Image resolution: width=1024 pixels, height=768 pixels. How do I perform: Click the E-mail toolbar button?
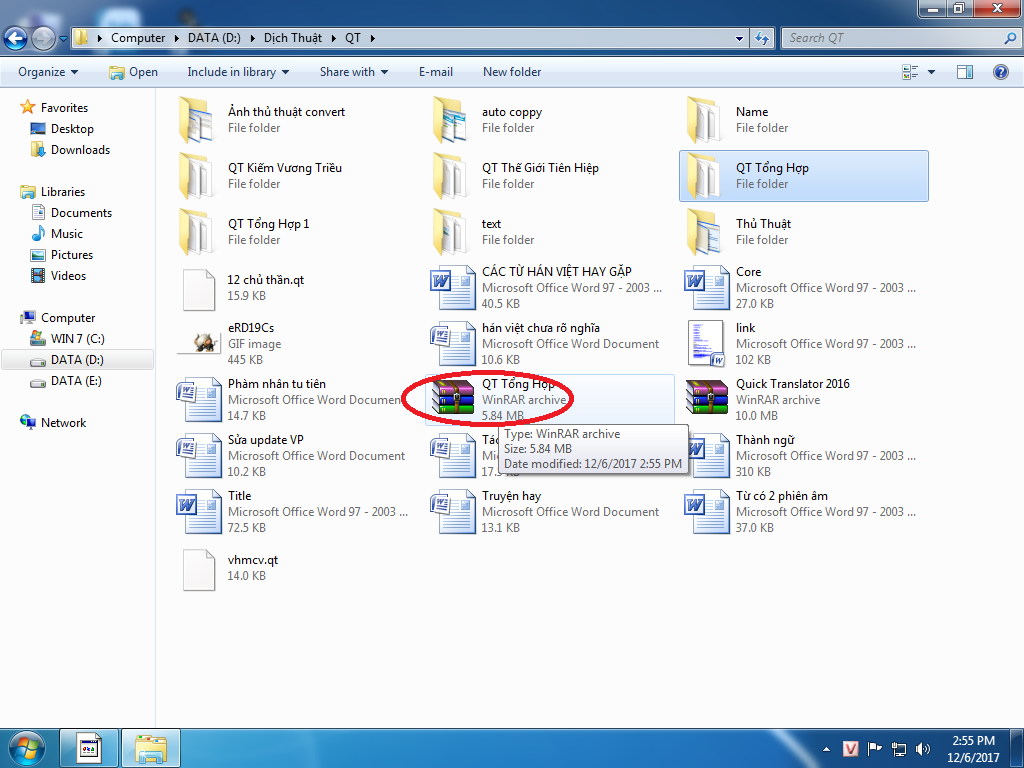coord(436,72)
